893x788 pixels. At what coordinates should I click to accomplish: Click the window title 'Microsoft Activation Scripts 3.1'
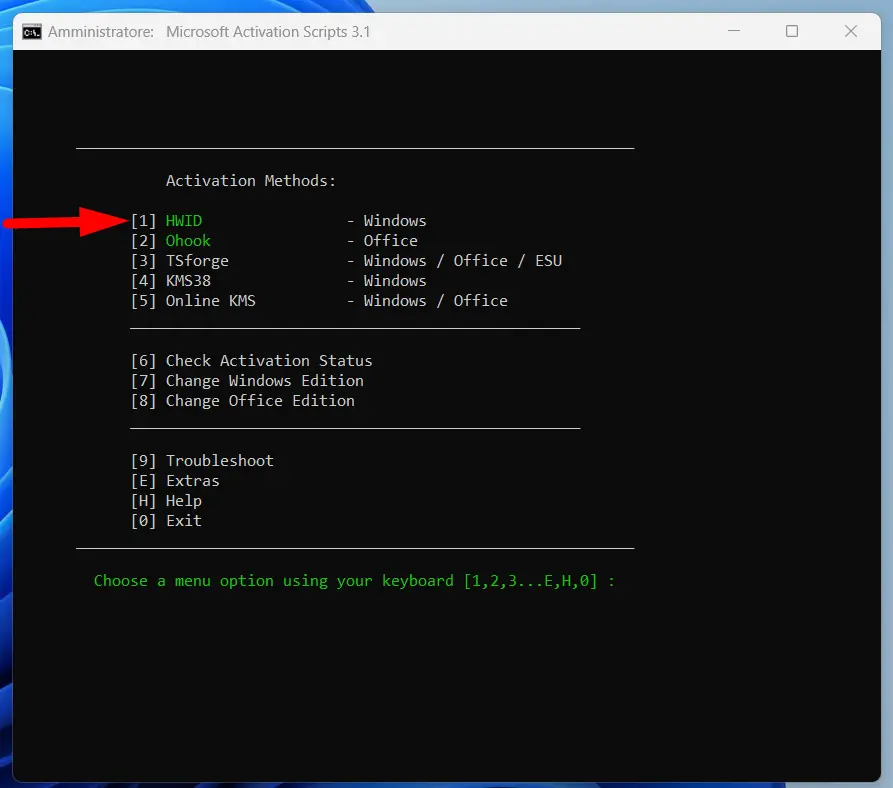click(268, 32)
